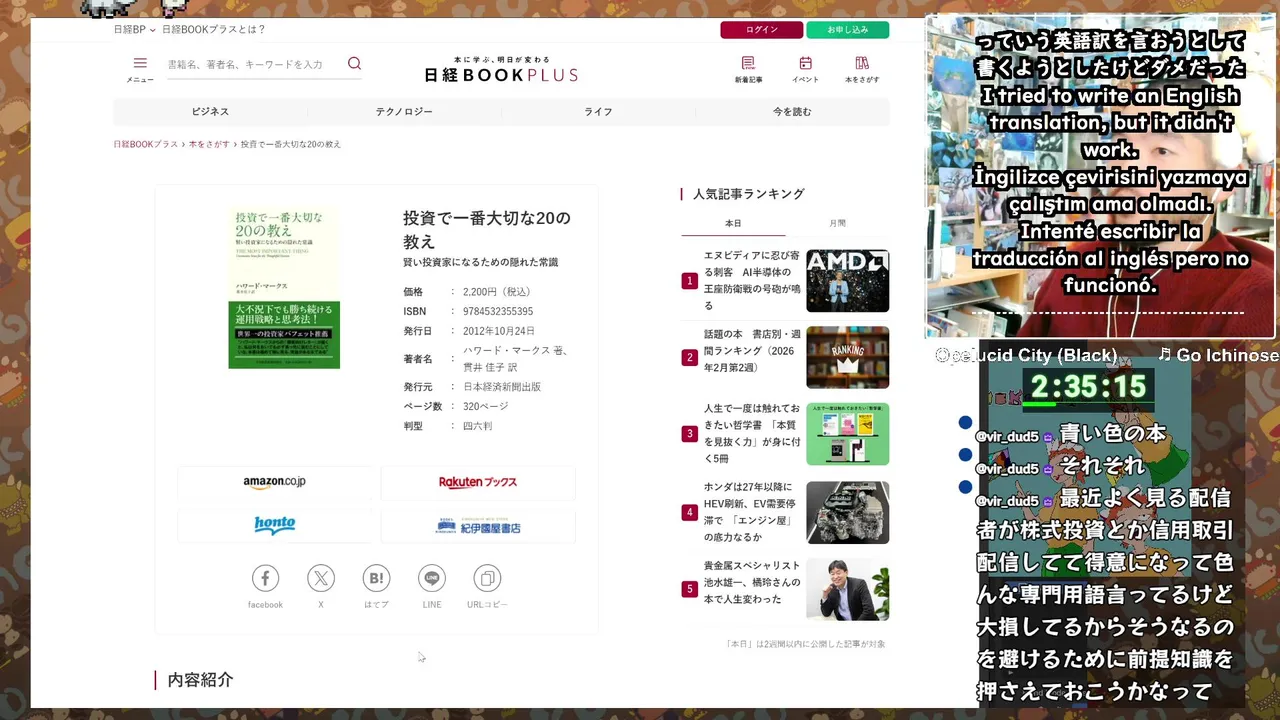The image size is (1280, 720).
Task: Select the 月間 ranking tab
Action: click(837, 223)
